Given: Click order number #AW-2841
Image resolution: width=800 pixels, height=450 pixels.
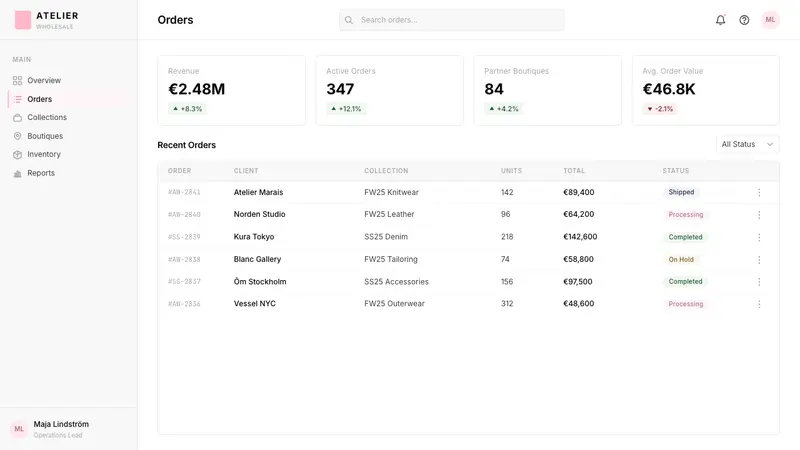Looking at the screenshot, I should (184, 192).
